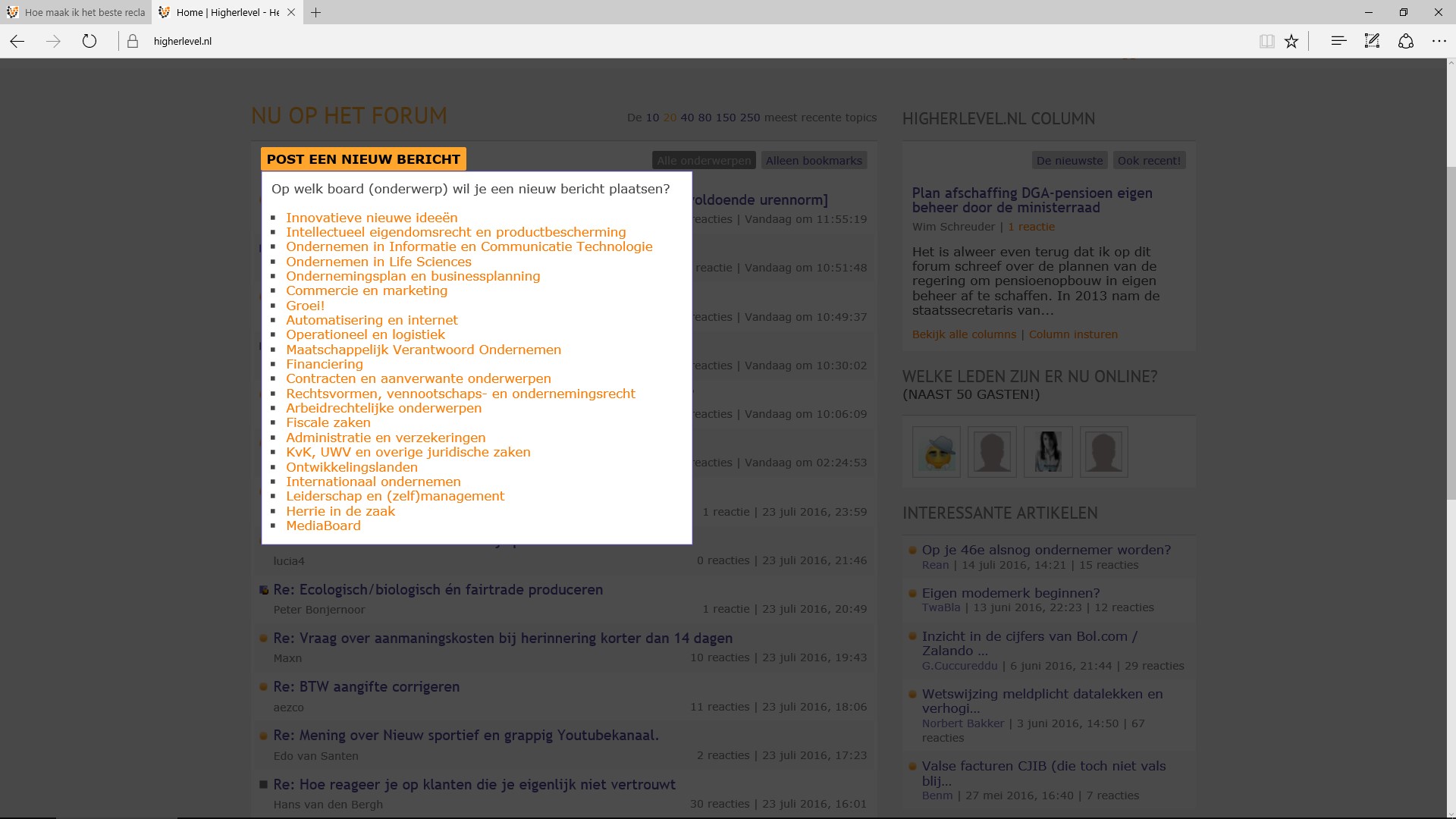Open article 'Inzicht in de cijfers van Bol.com / Zalando'

(1029, 643)
